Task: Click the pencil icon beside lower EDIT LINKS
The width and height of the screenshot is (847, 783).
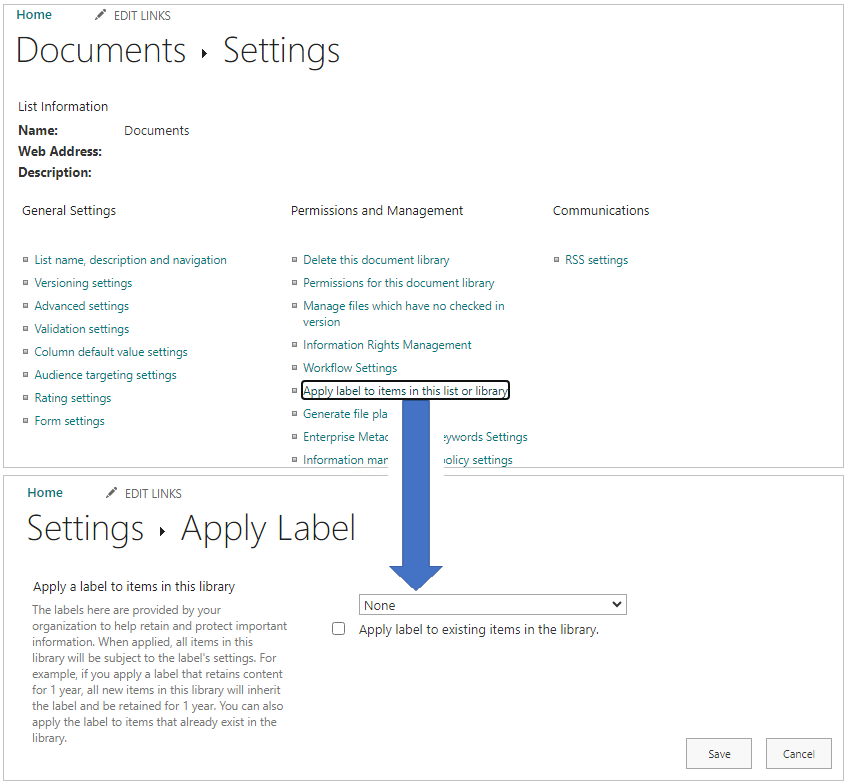Action: [110, 492]
